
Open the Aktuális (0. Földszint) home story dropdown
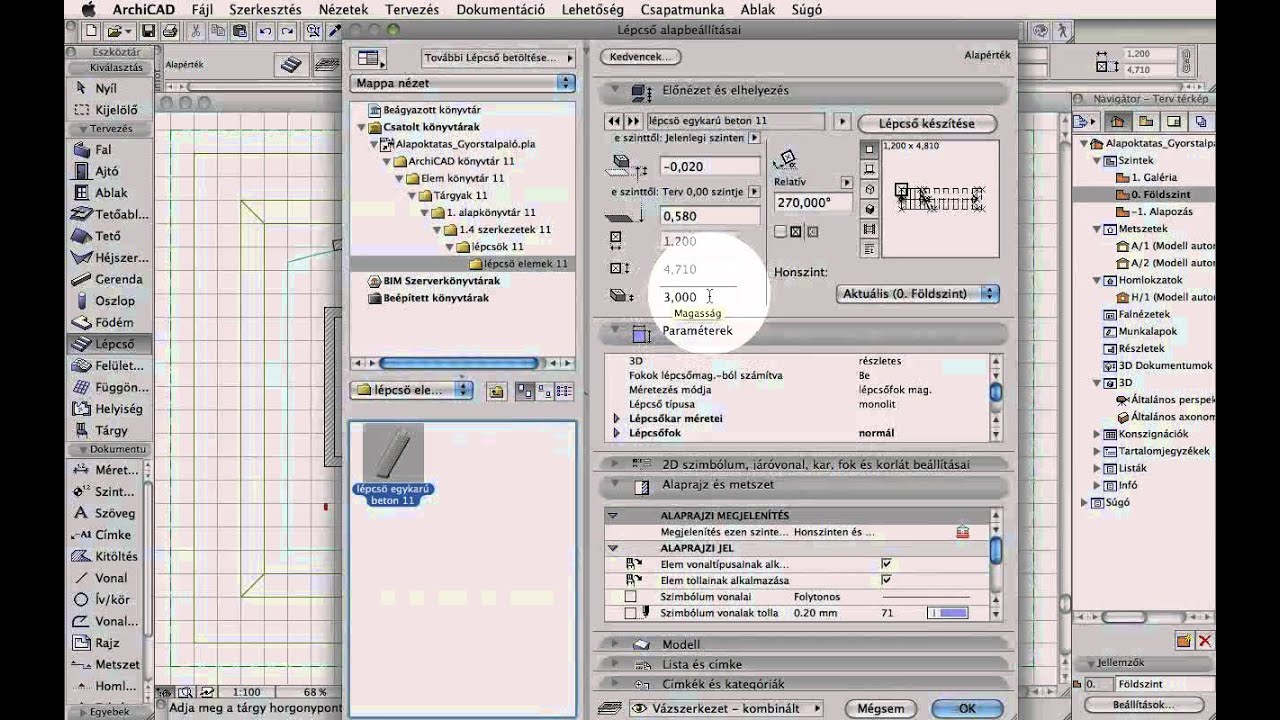(917, 294)
